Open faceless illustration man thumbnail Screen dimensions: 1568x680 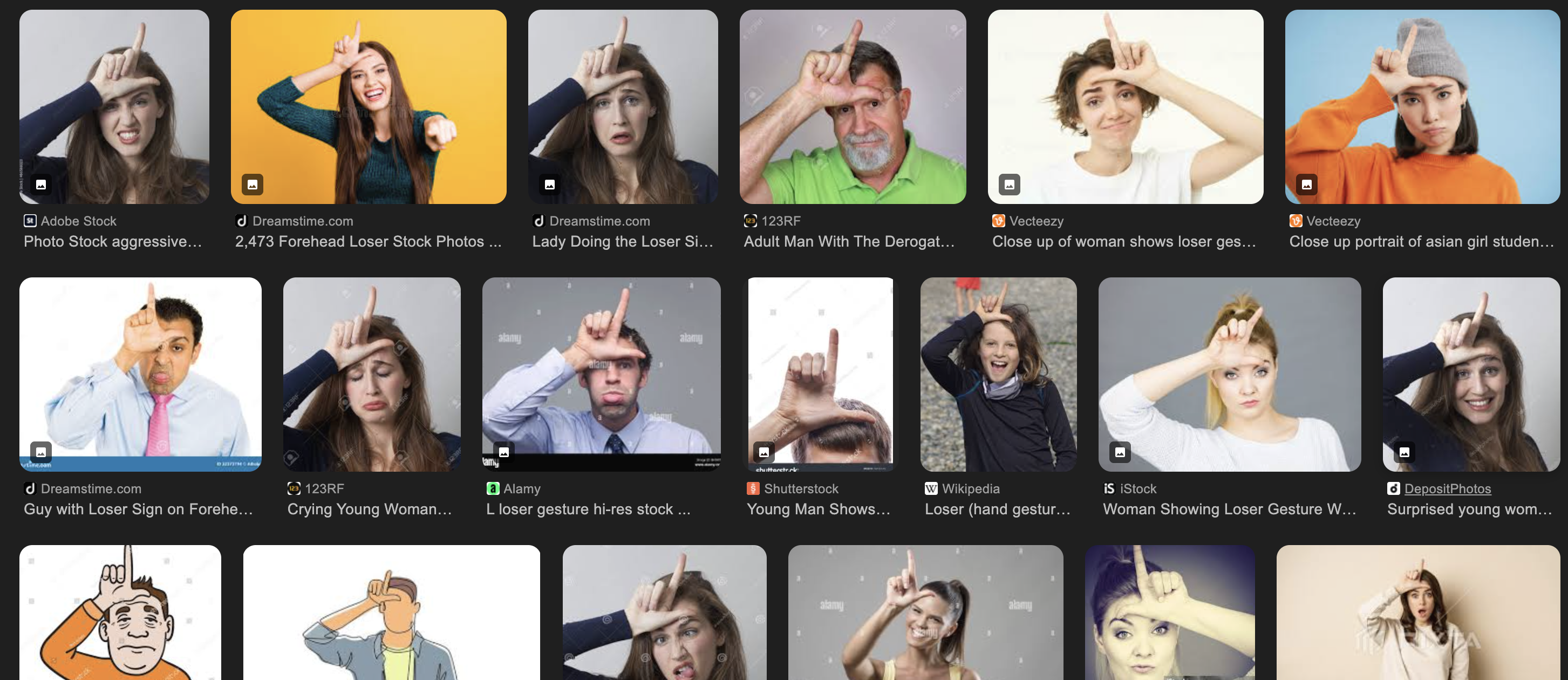click(391, 612)
